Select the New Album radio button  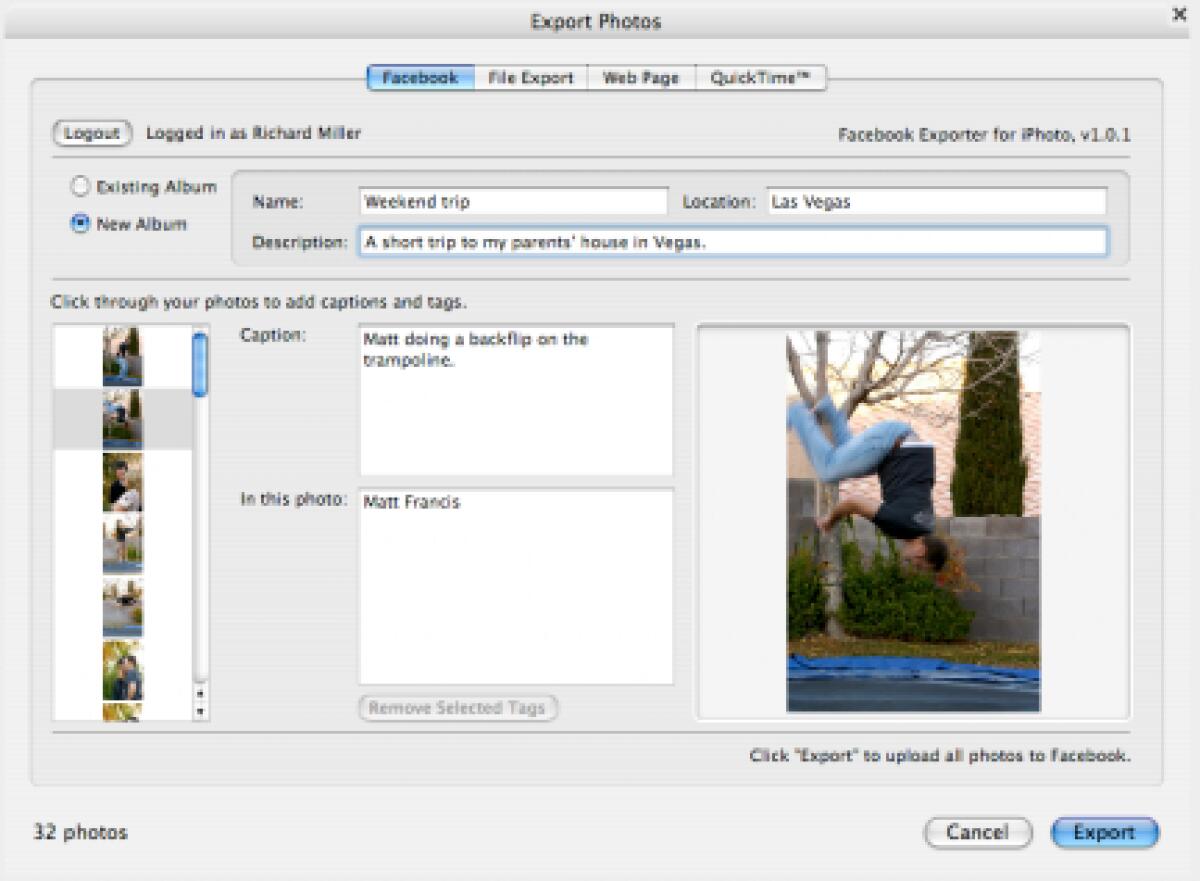pyautogui.click(x=79, y=224)
